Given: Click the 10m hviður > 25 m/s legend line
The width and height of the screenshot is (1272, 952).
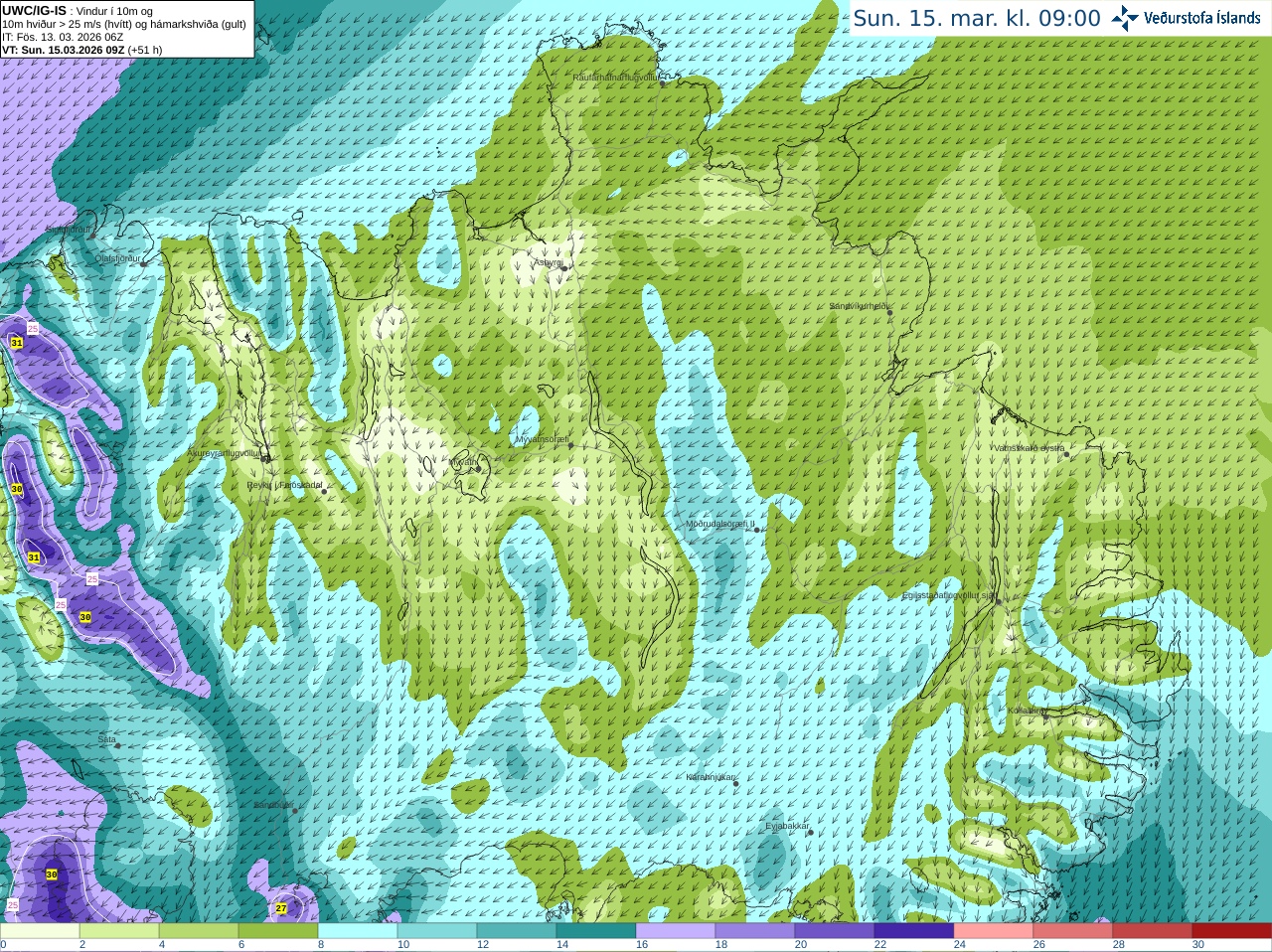Looking at the screenshot, I should pos(124,24).
